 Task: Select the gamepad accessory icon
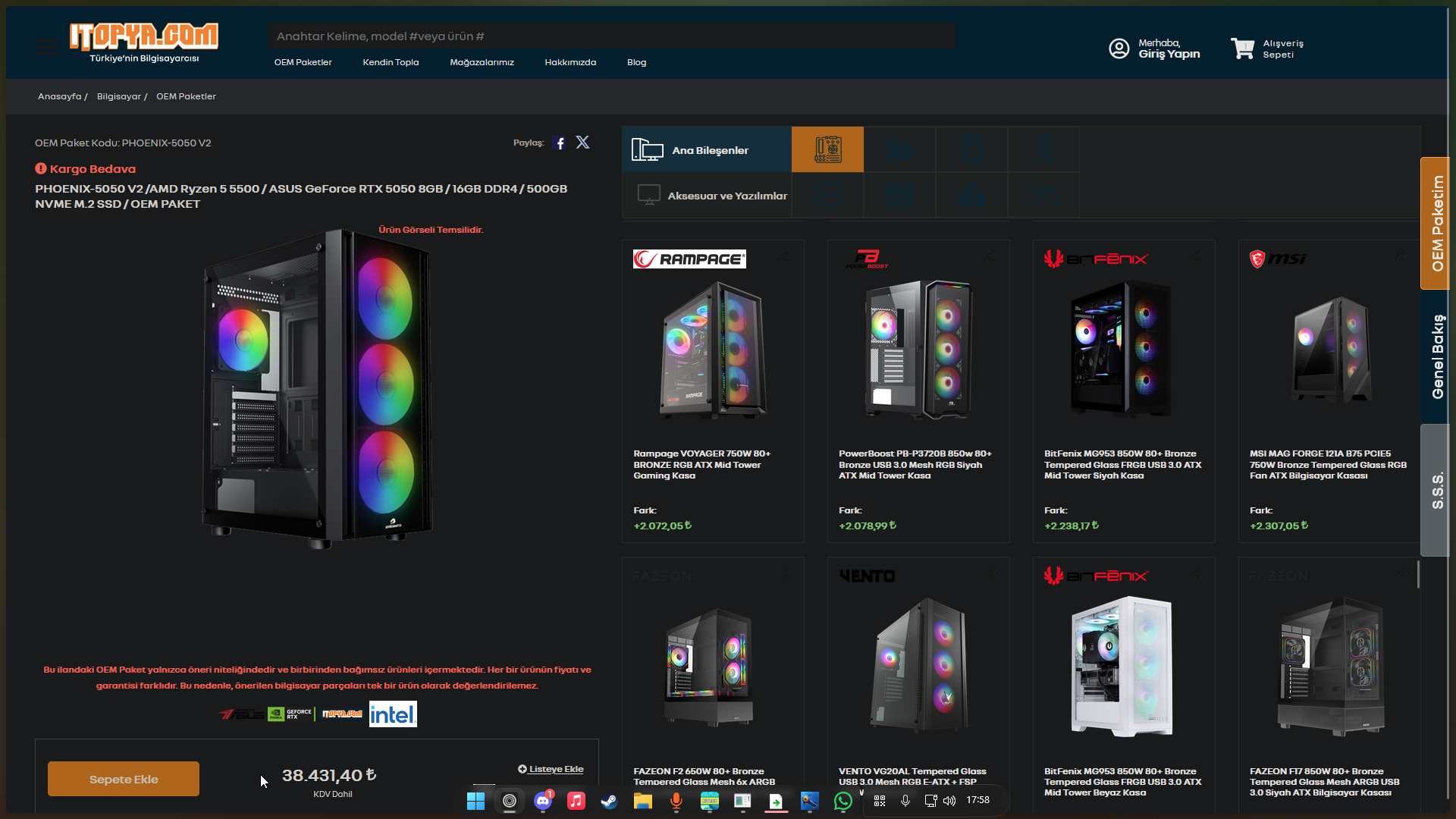[1043, 195]
